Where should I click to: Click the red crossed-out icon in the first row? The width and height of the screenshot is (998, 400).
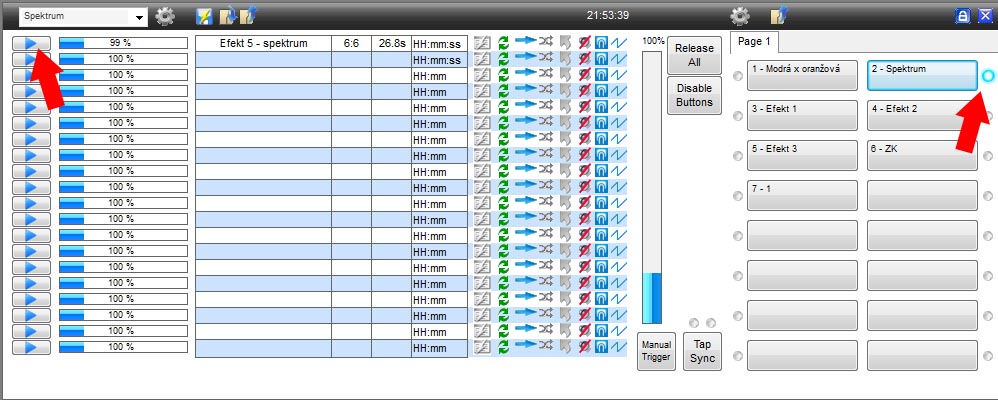584,43
